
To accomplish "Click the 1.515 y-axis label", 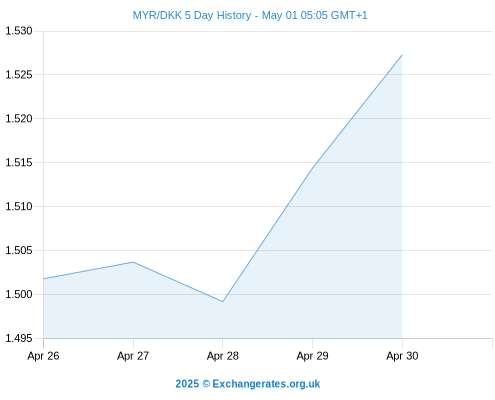I will tap(19, 162).
